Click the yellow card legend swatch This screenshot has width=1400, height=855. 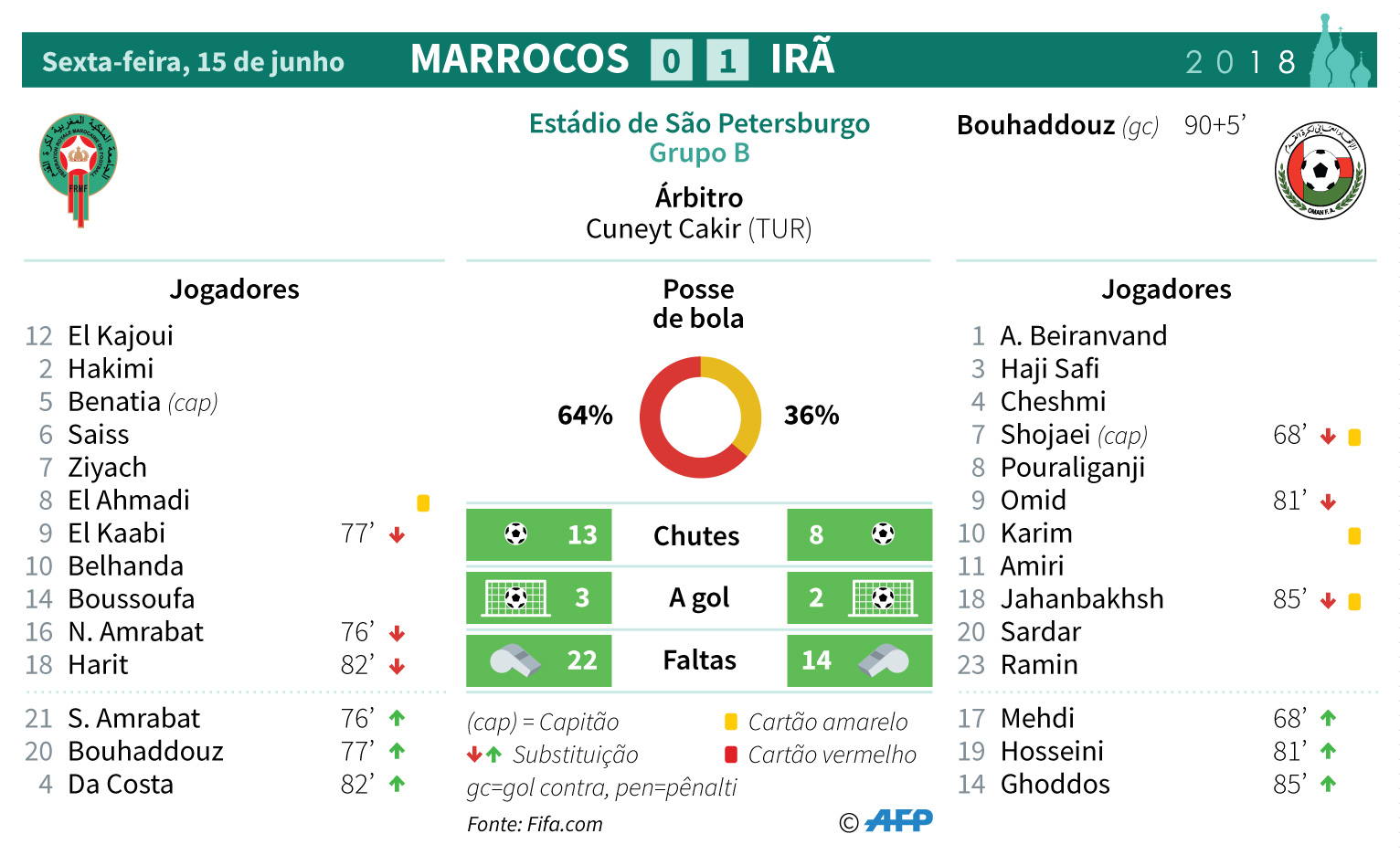point(730,722)
